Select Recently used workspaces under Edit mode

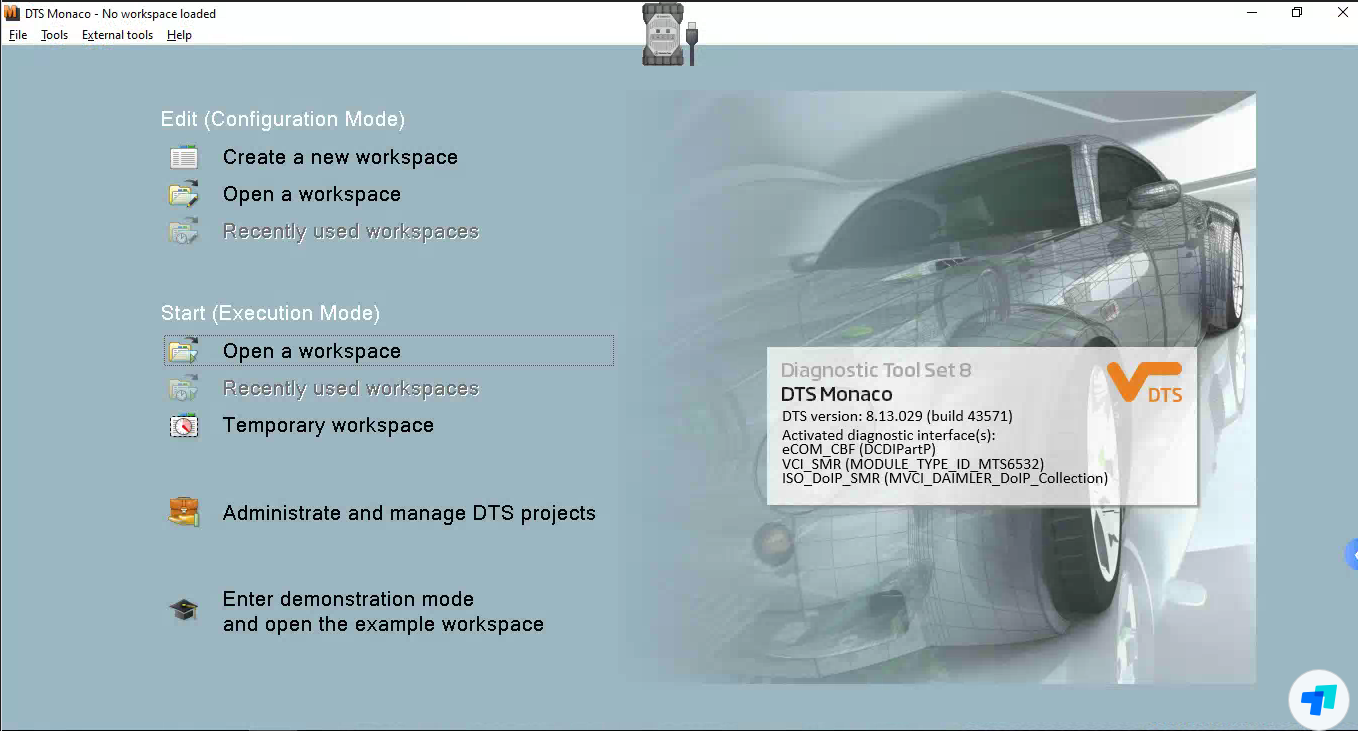click(x=351, y=231)
